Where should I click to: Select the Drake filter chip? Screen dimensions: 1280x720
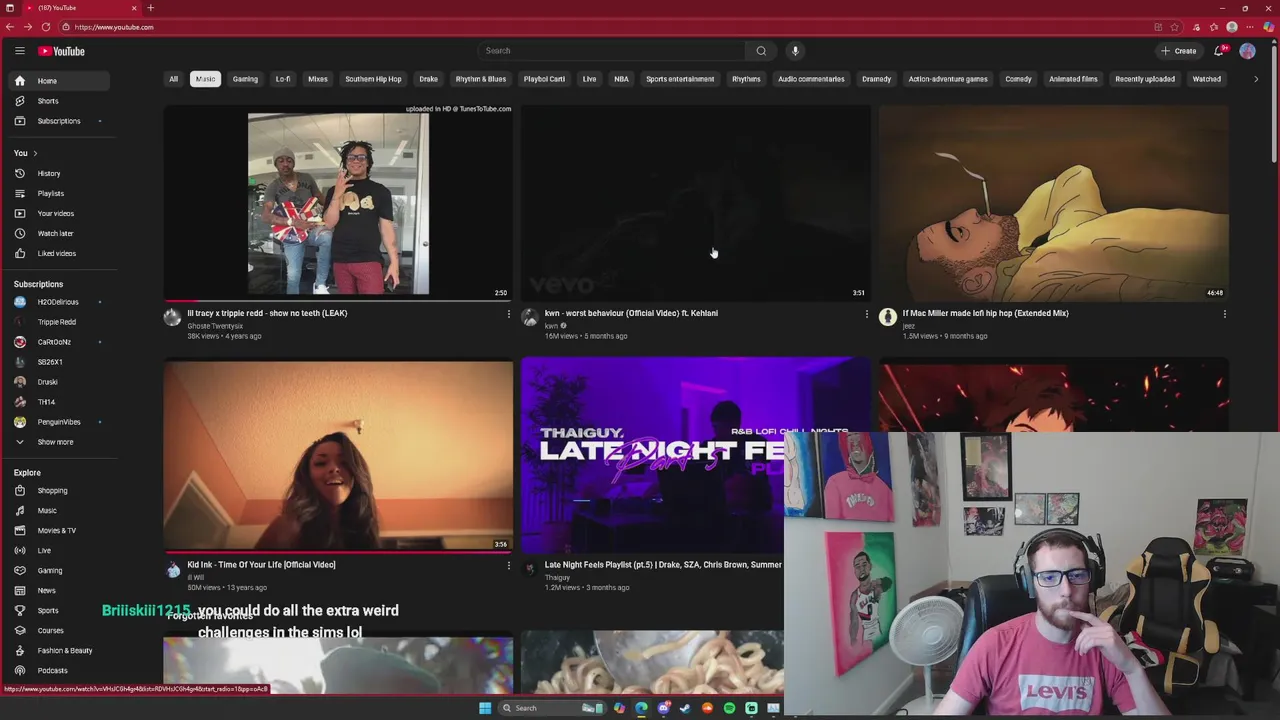[x=428, y=79]
